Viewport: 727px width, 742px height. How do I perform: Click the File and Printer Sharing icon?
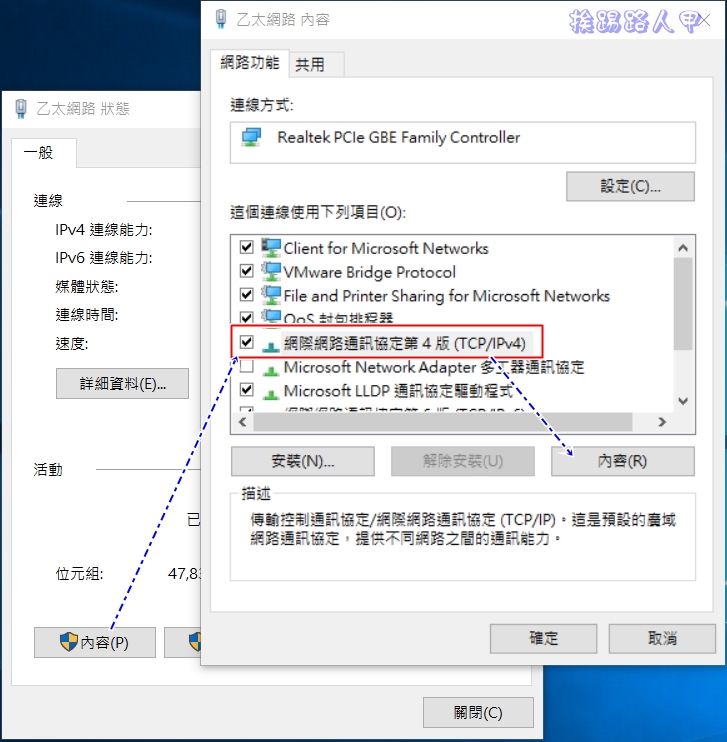point(271,295)
